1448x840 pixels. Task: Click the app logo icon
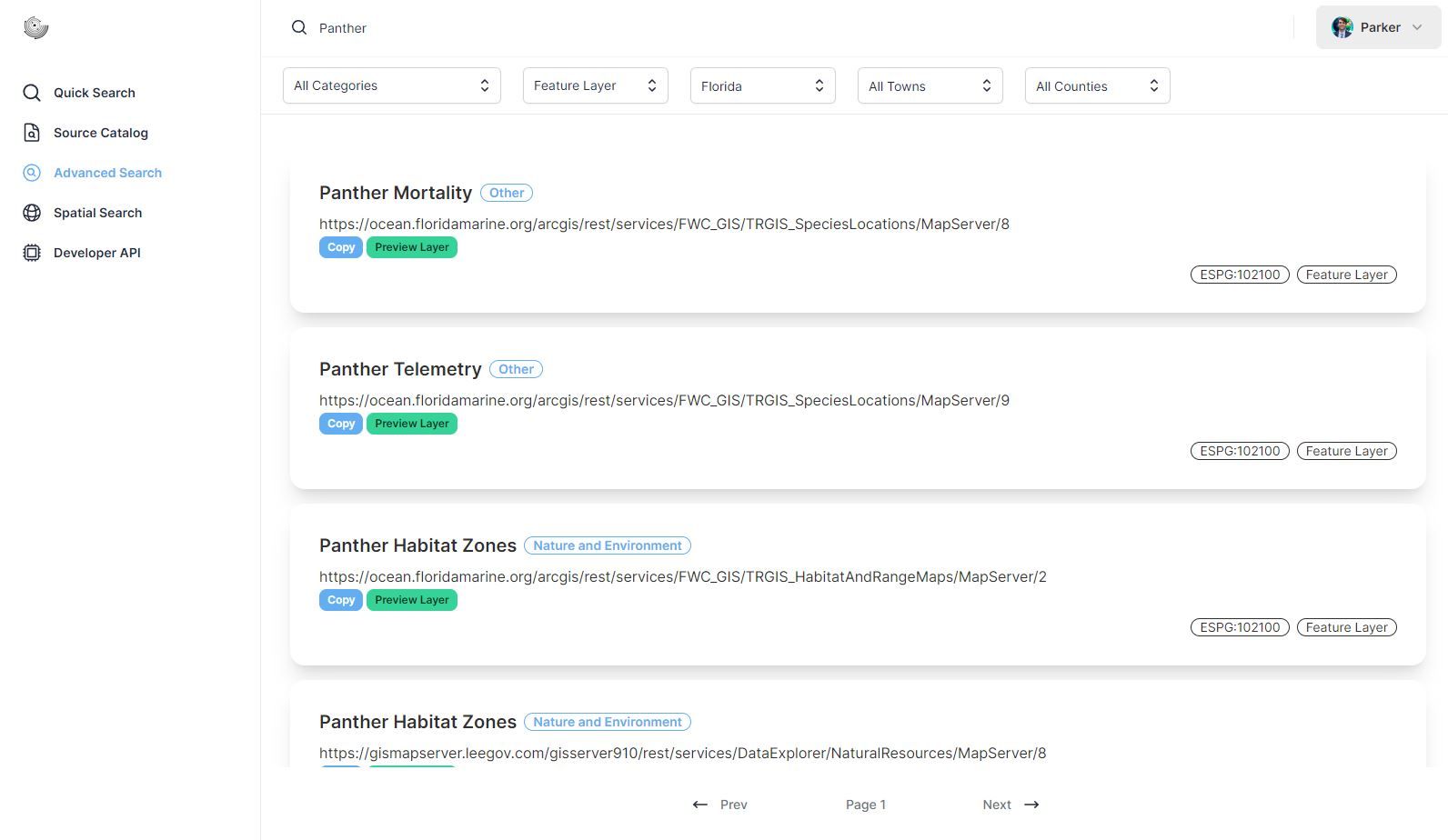[35, 28]
